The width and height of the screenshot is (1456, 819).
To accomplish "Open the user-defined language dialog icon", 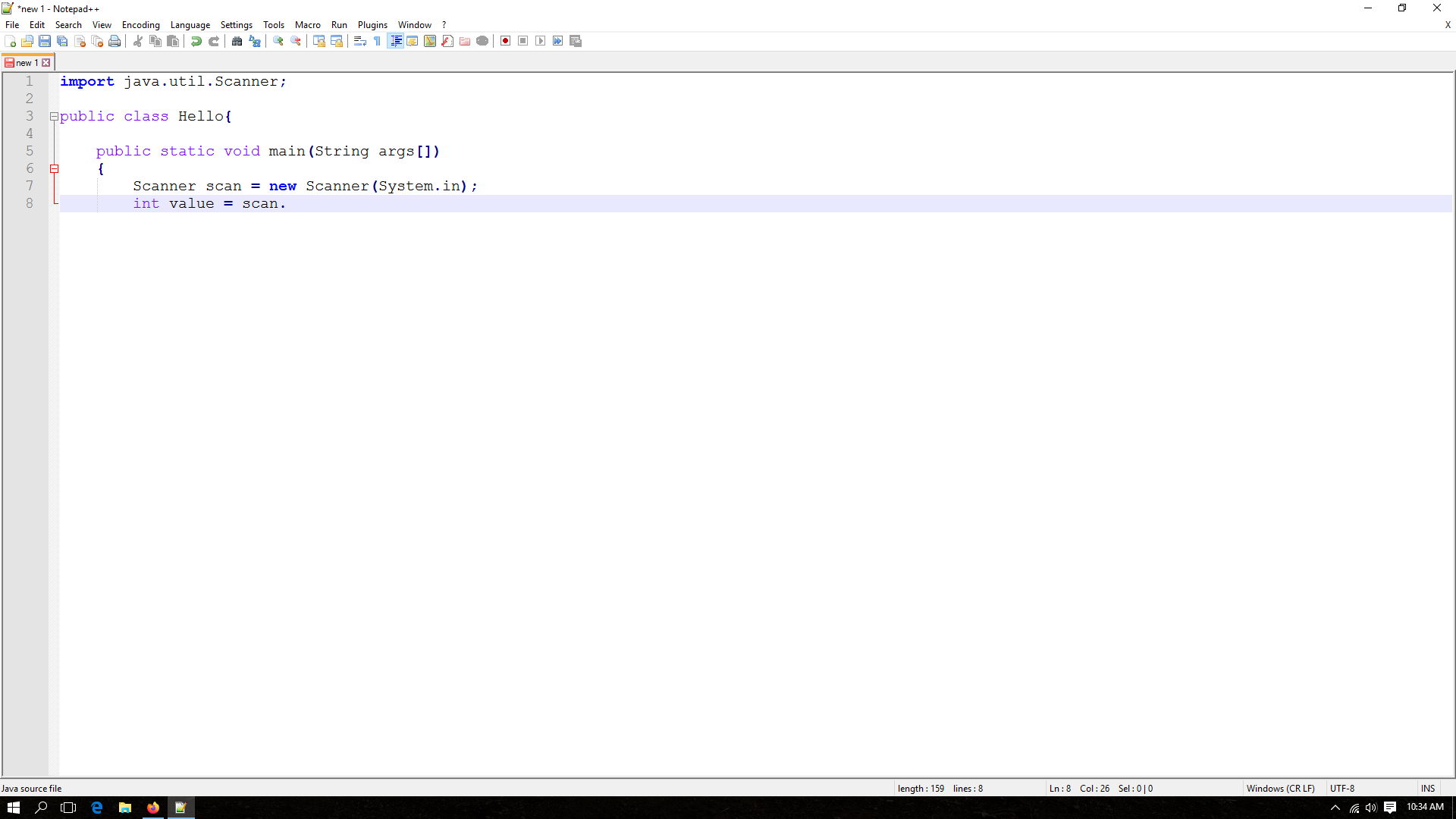I will coord(413,41).
